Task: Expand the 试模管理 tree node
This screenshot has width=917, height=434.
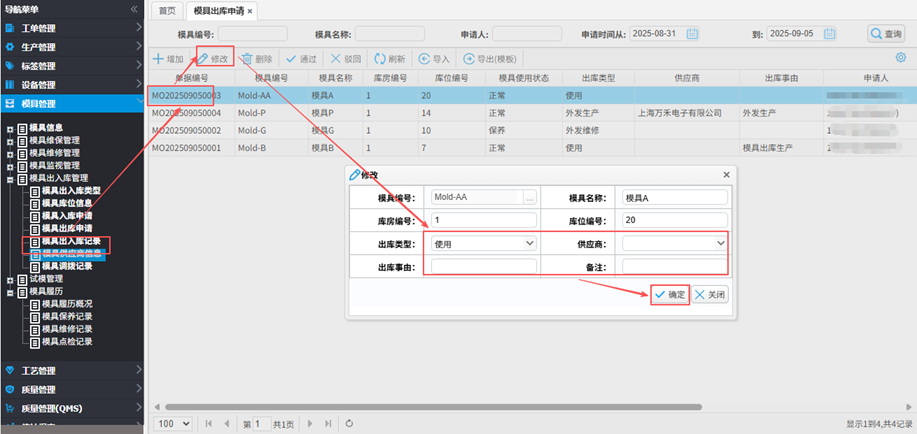Action: tap(11, 279)
